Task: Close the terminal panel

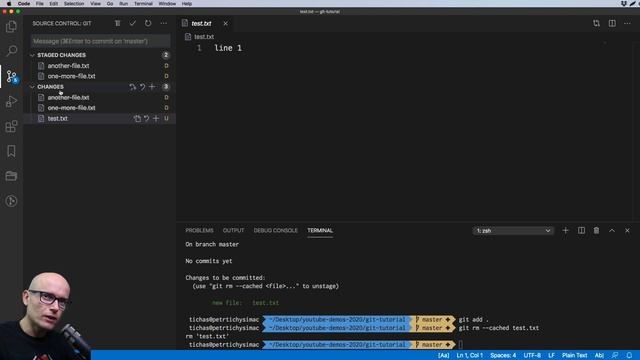Action: 627,231
